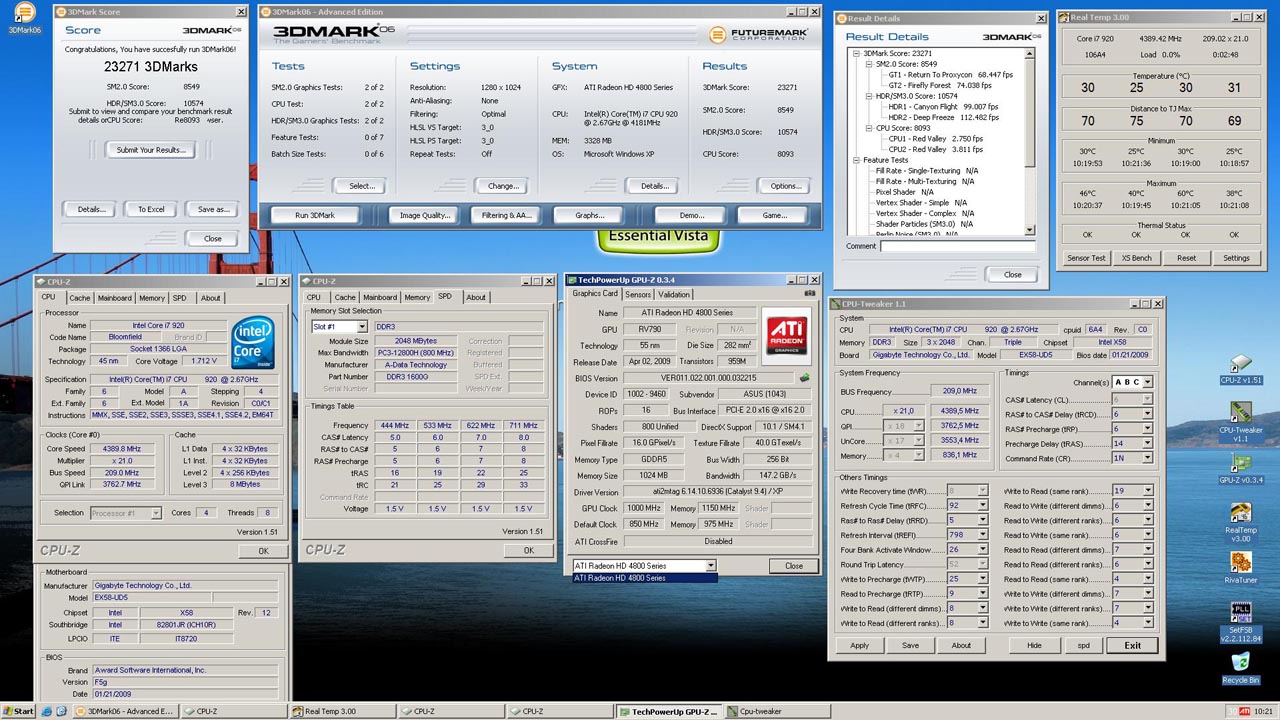Switch to the Mainboard tab in first CPU-Z
The image size is (1280, 720).
(x=115, y=297)
